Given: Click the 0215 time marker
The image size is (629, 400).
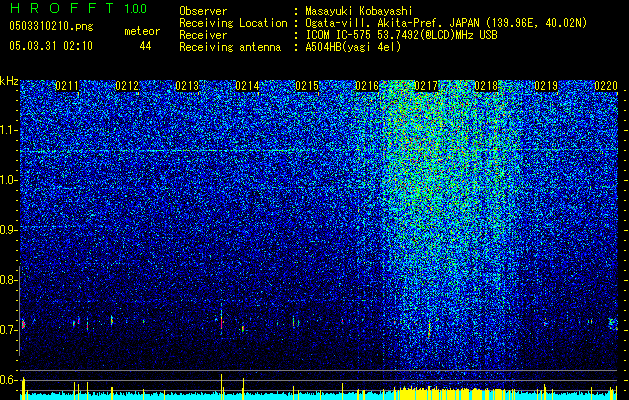Looking at the screenshot, I should 307,86.
